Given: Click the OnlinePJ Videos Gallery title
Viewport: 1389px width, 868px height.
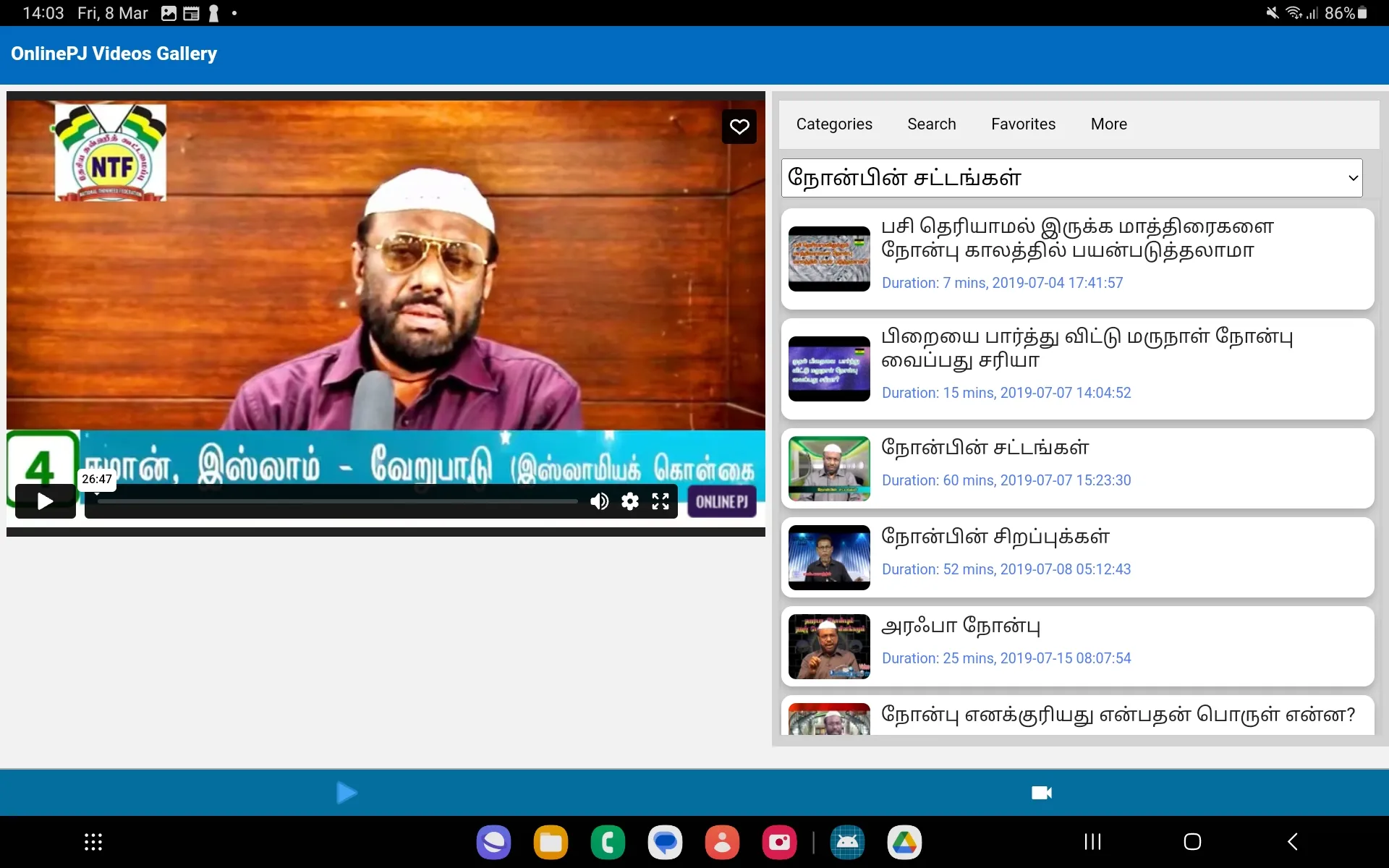Looking at the screenshot, I should click(114, 54).
